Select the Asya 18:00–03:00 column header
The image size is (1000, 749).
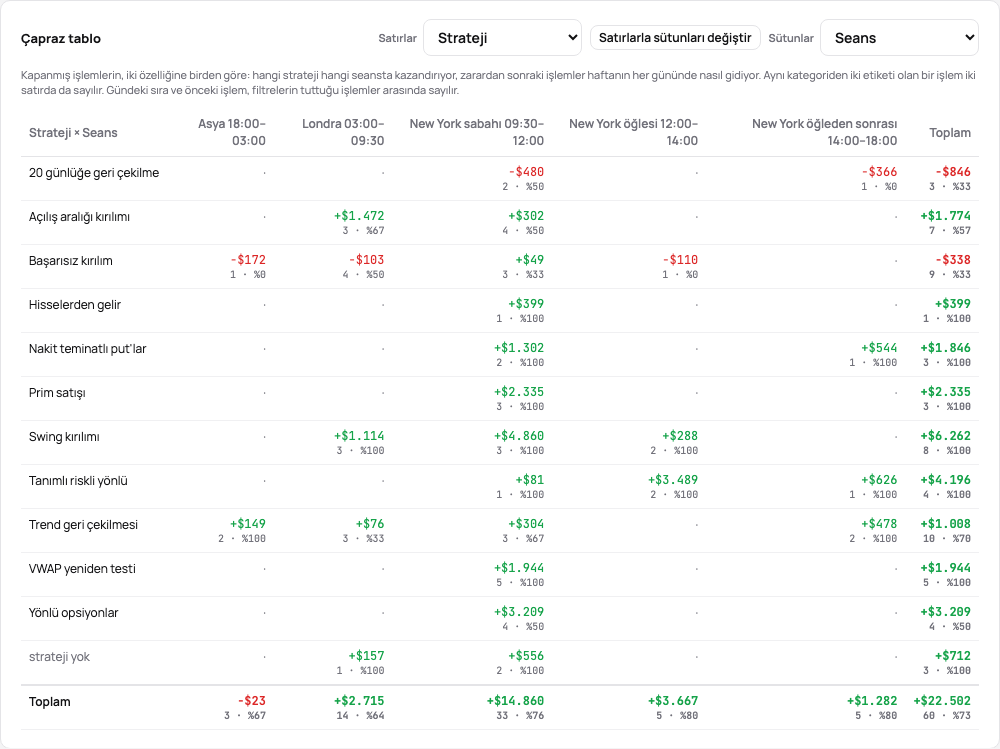[232, 132]
